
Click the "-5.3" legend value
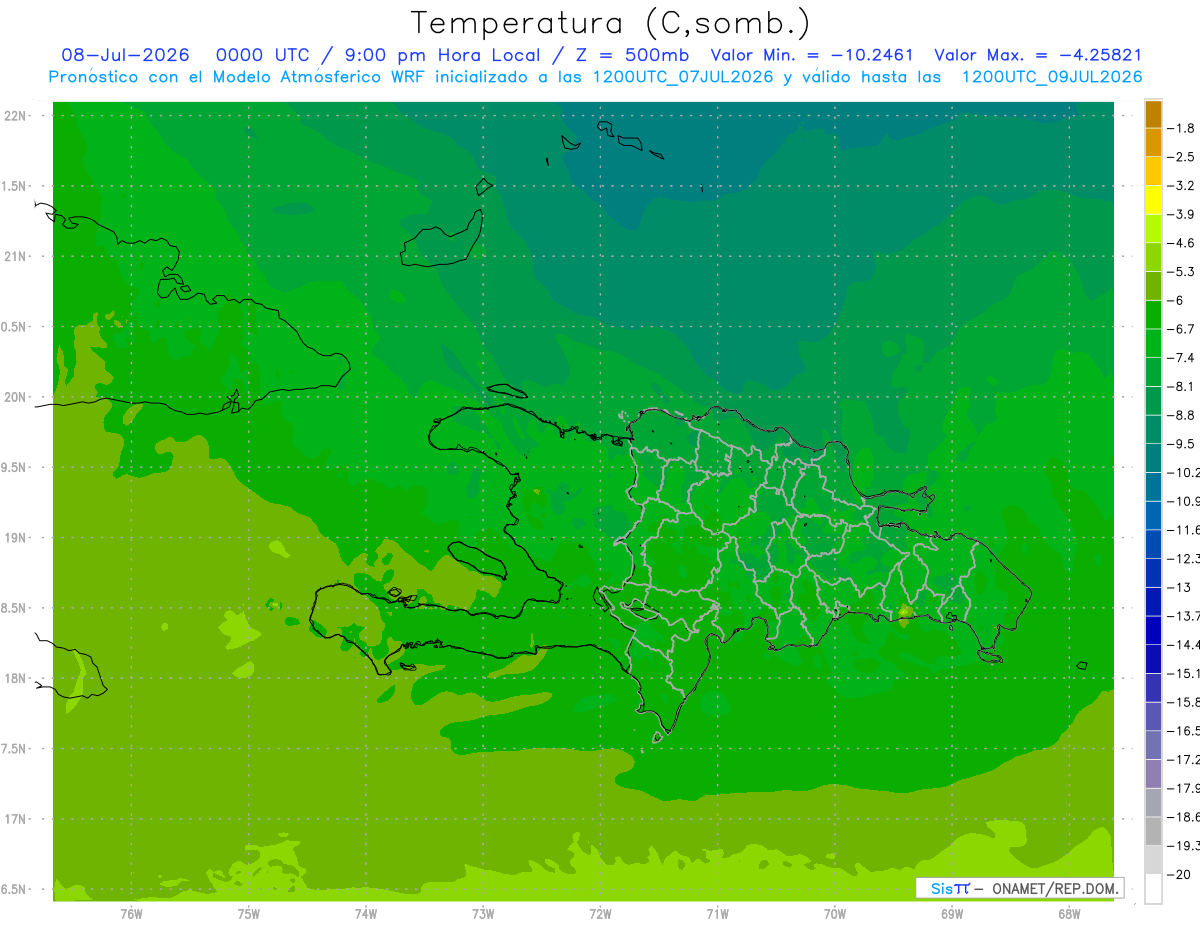pyautogui.click(x=1181, y=271)
